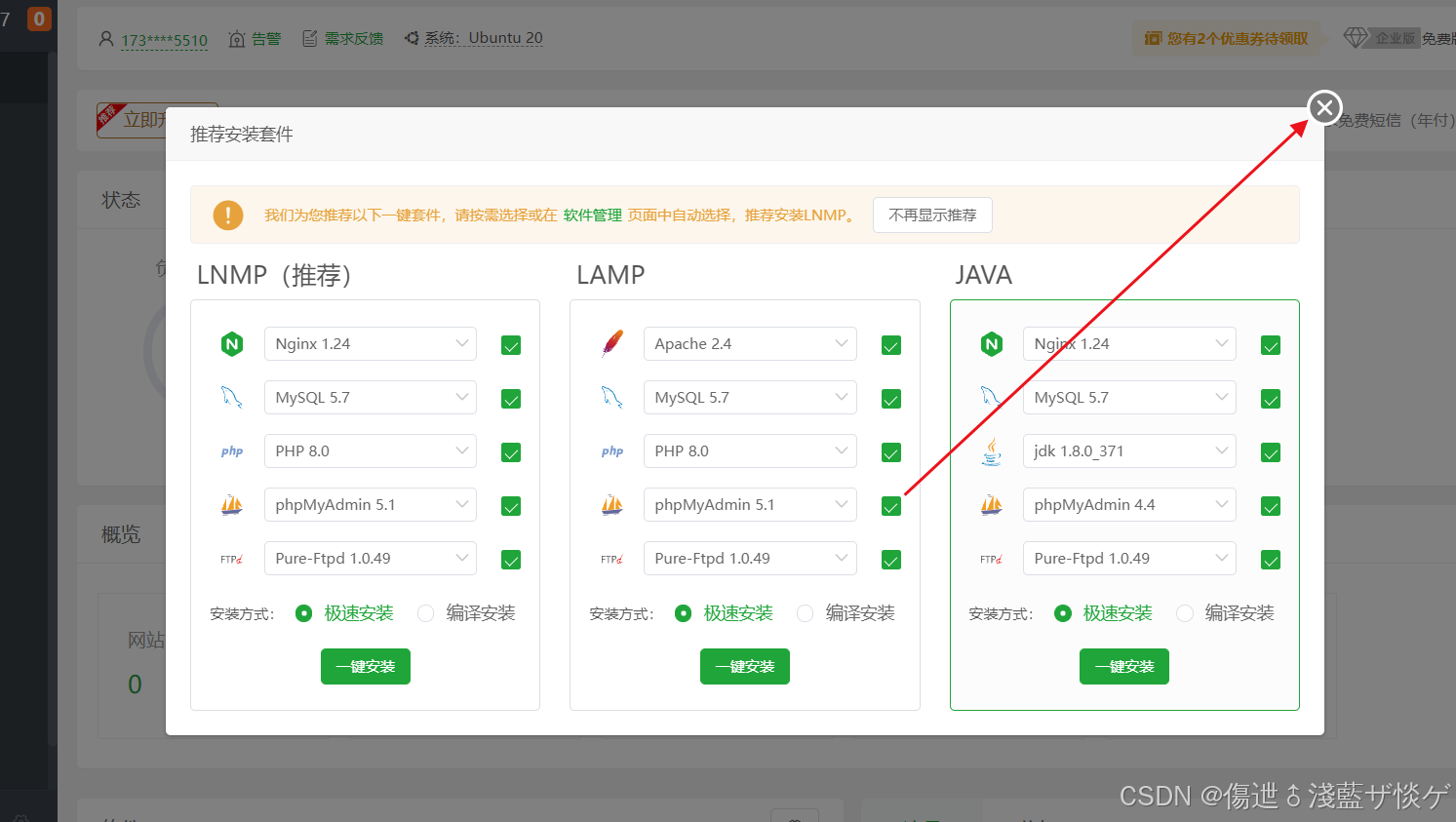Click the Java jdk coffee cup icon

pyautogui.click(x=992, y=451)
